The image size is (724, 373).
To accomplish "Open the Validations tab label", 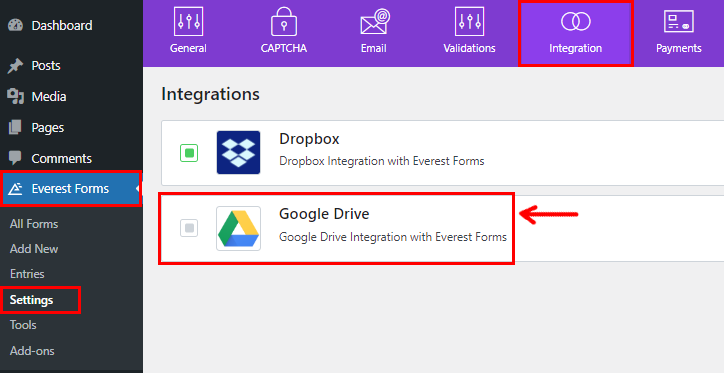I will [x=470, y=48].
